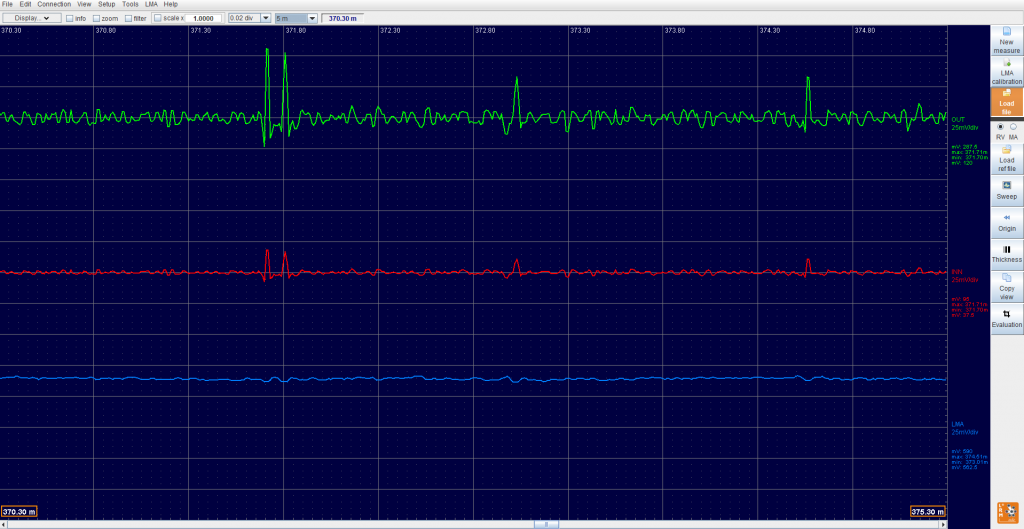Screen dimensions: 1024x529
Task: Click the Copy view button
Action: point(1006,287)
